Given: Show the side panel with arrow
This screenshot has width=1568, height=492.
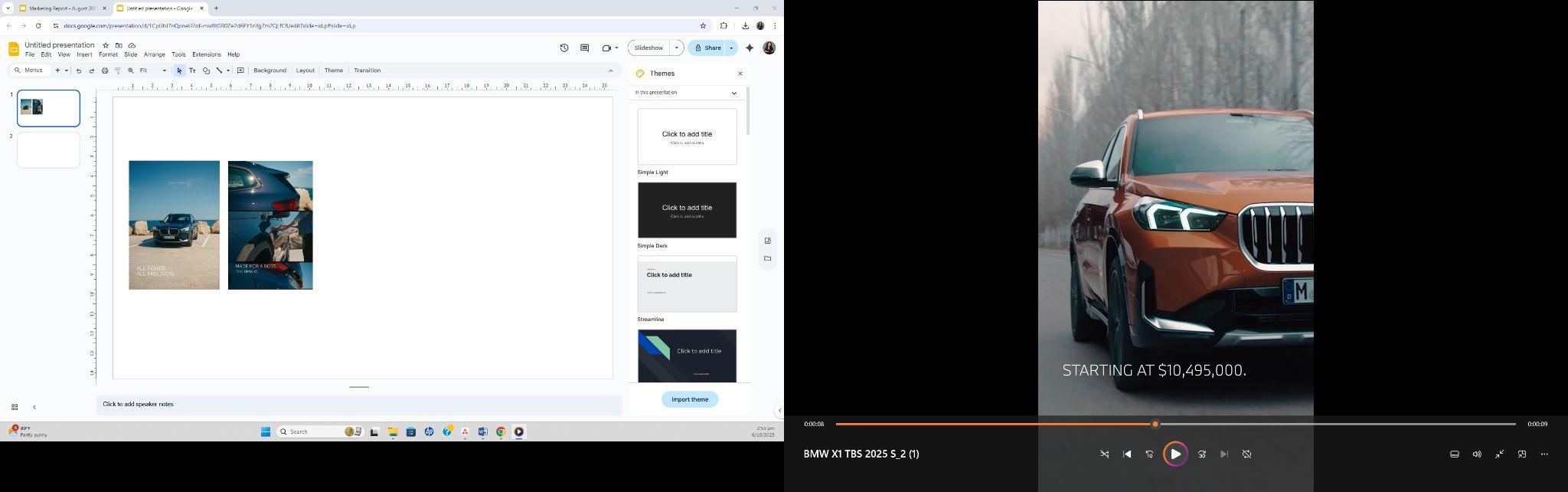Looking at the screenshot, I should pos(779,410).
